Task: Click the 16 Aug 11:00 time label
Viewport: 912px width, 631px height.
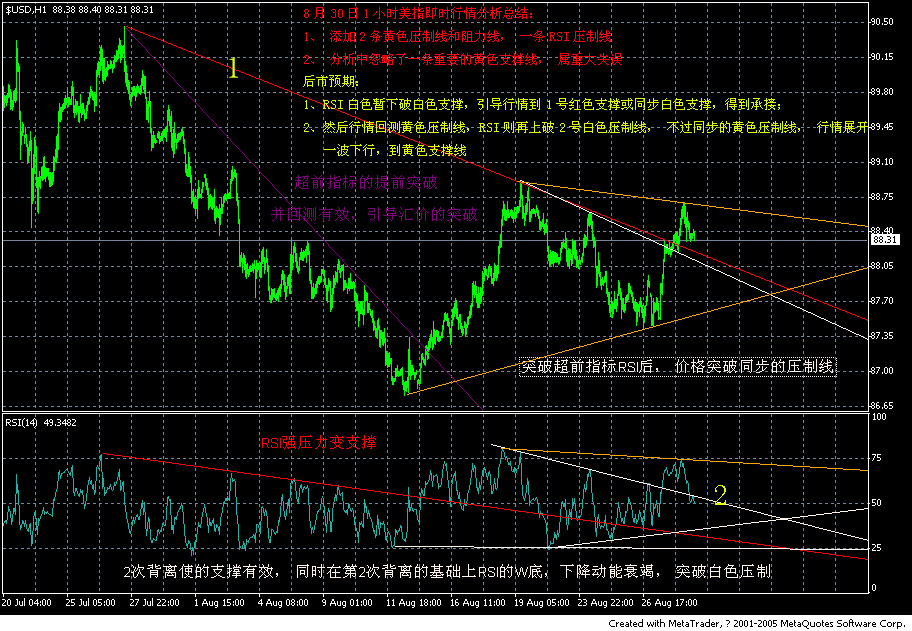Action: pos(477,603)
